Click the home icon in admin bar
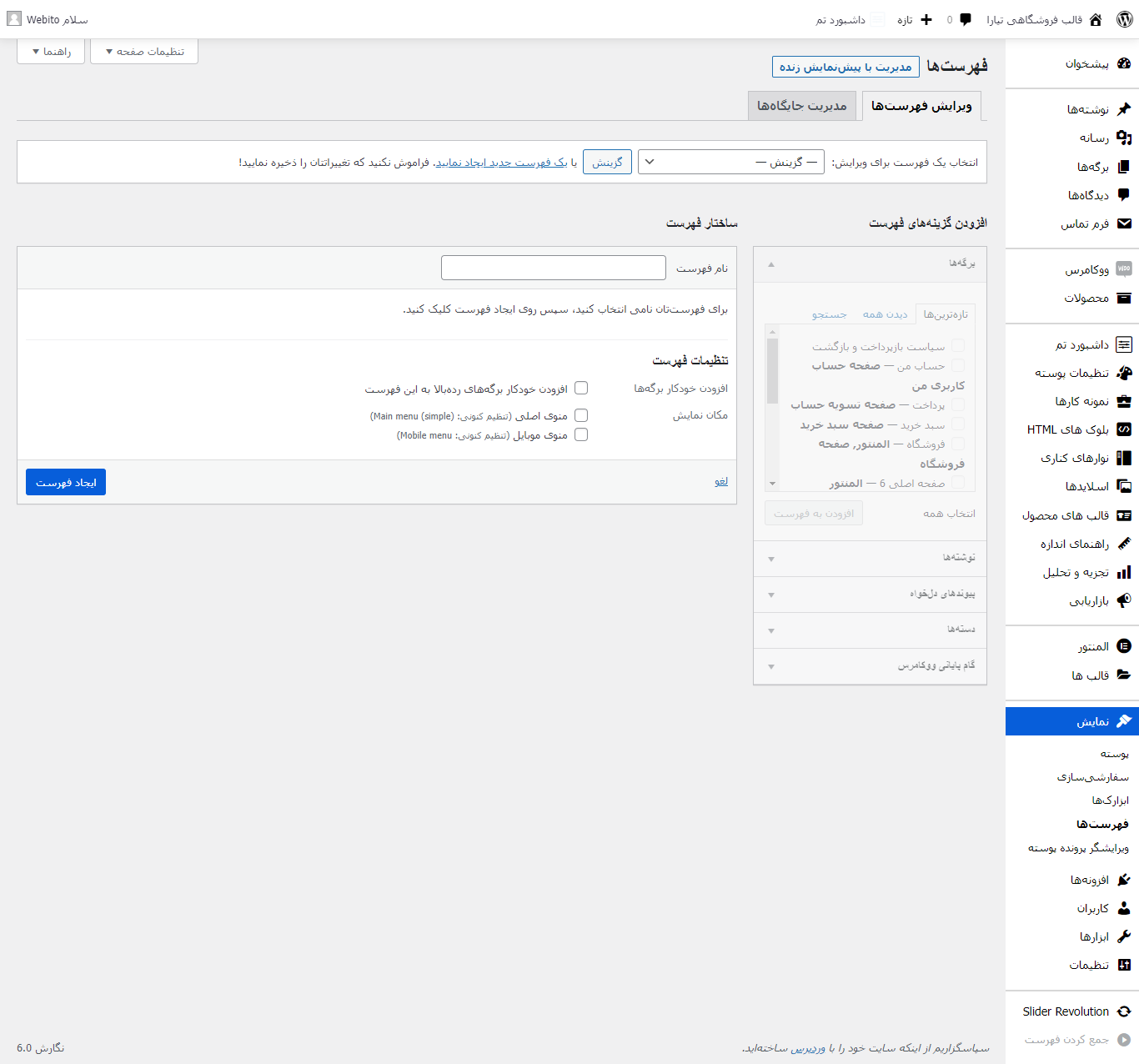Viewport: 1139px width, 1064px height. click(x=1096, y=19)
